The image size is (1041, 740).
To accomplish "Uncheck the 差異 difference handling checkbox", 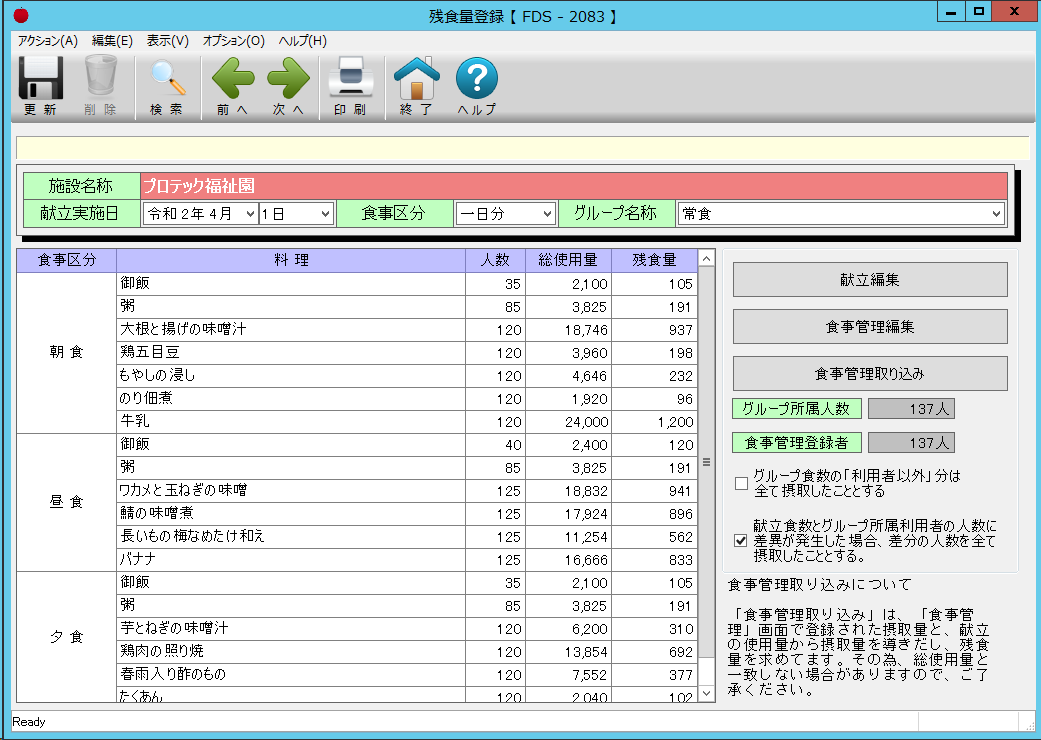I will pos(741,541).
